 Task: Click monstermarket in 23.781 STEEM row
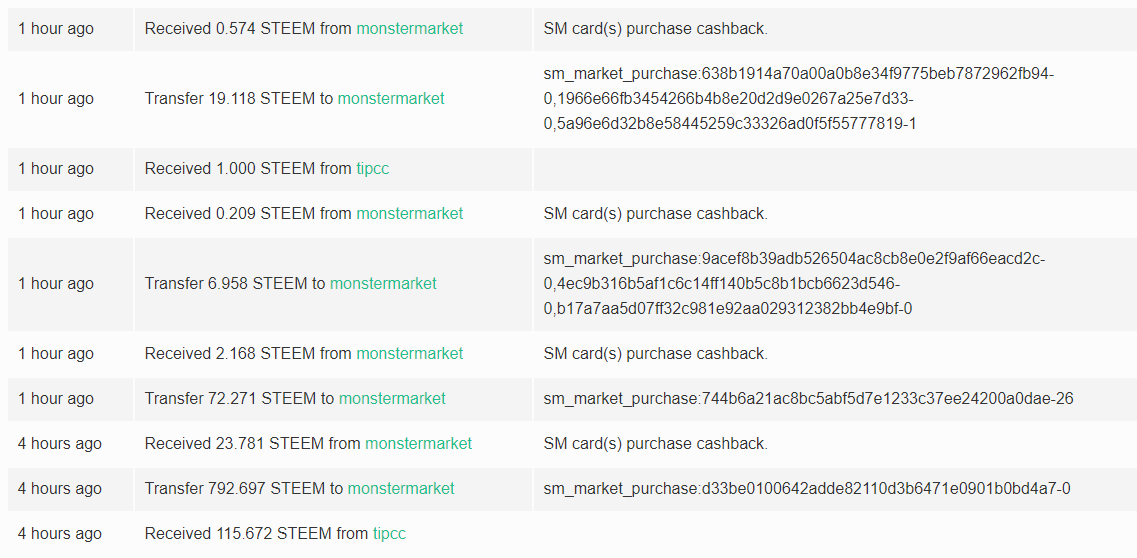point(418,444)
